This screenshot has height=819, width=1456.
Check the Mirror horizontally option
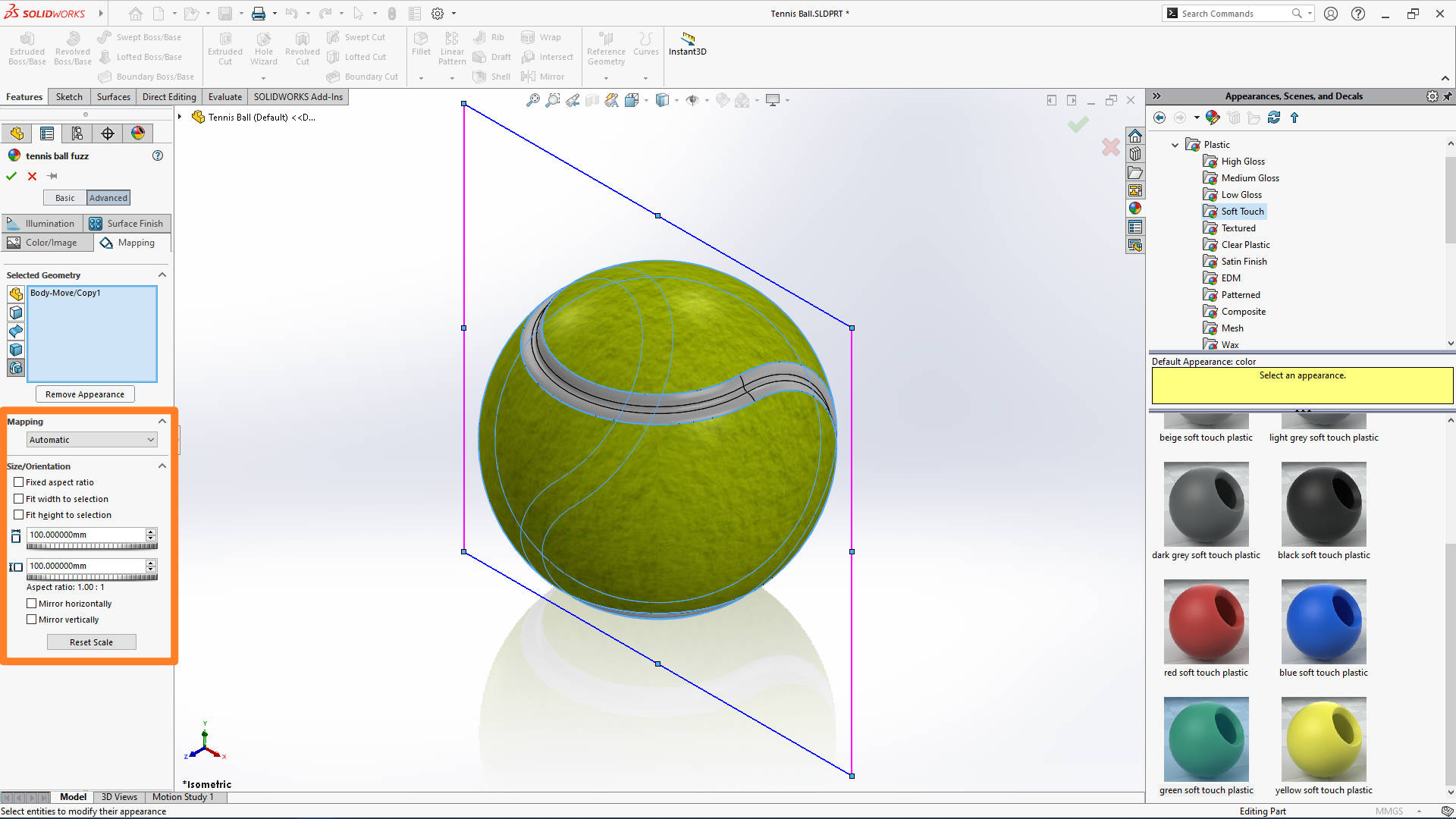pyautogui.click(x=31, y=603)
